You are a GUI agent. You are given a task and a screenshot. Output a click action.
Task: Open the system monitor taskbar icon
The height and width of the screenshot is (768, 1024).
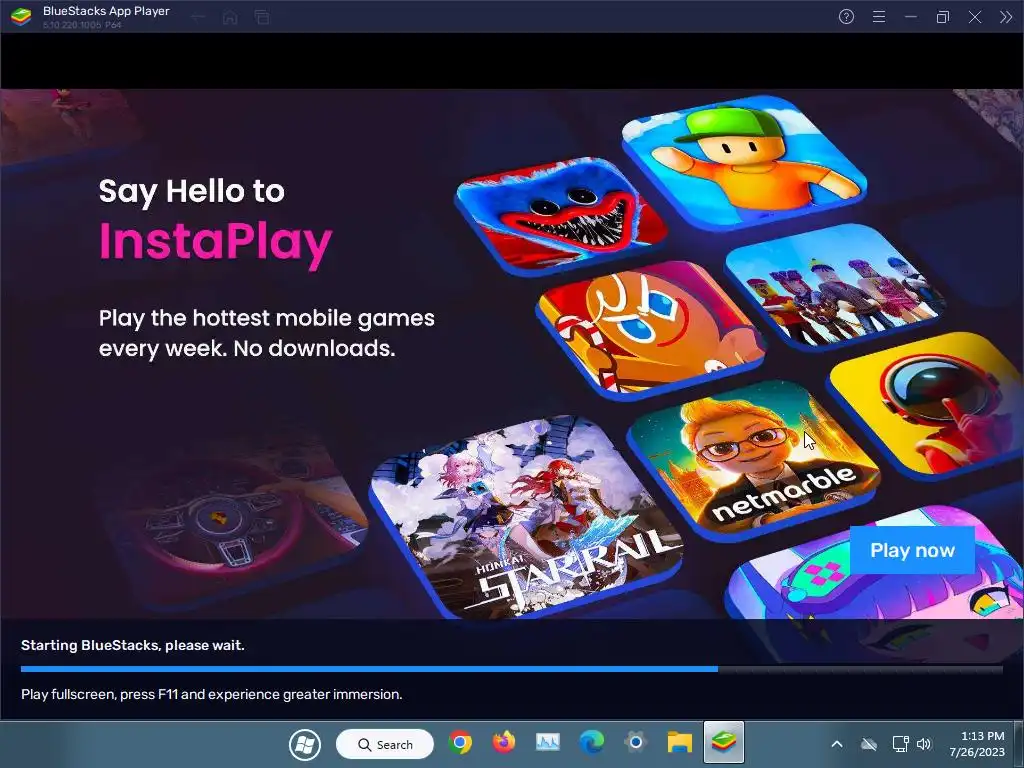(x=547, y=743)
